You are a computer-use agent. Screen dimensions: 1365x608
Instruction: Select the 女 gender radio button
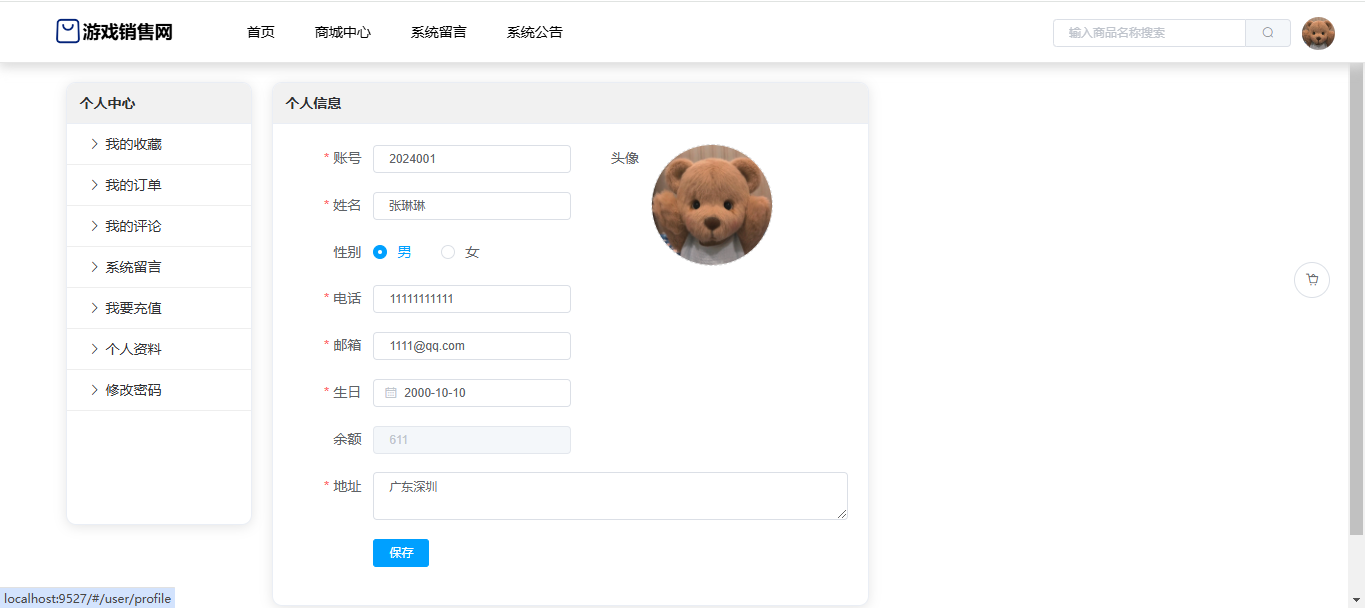pyautogui.click(x=448, y=252)
